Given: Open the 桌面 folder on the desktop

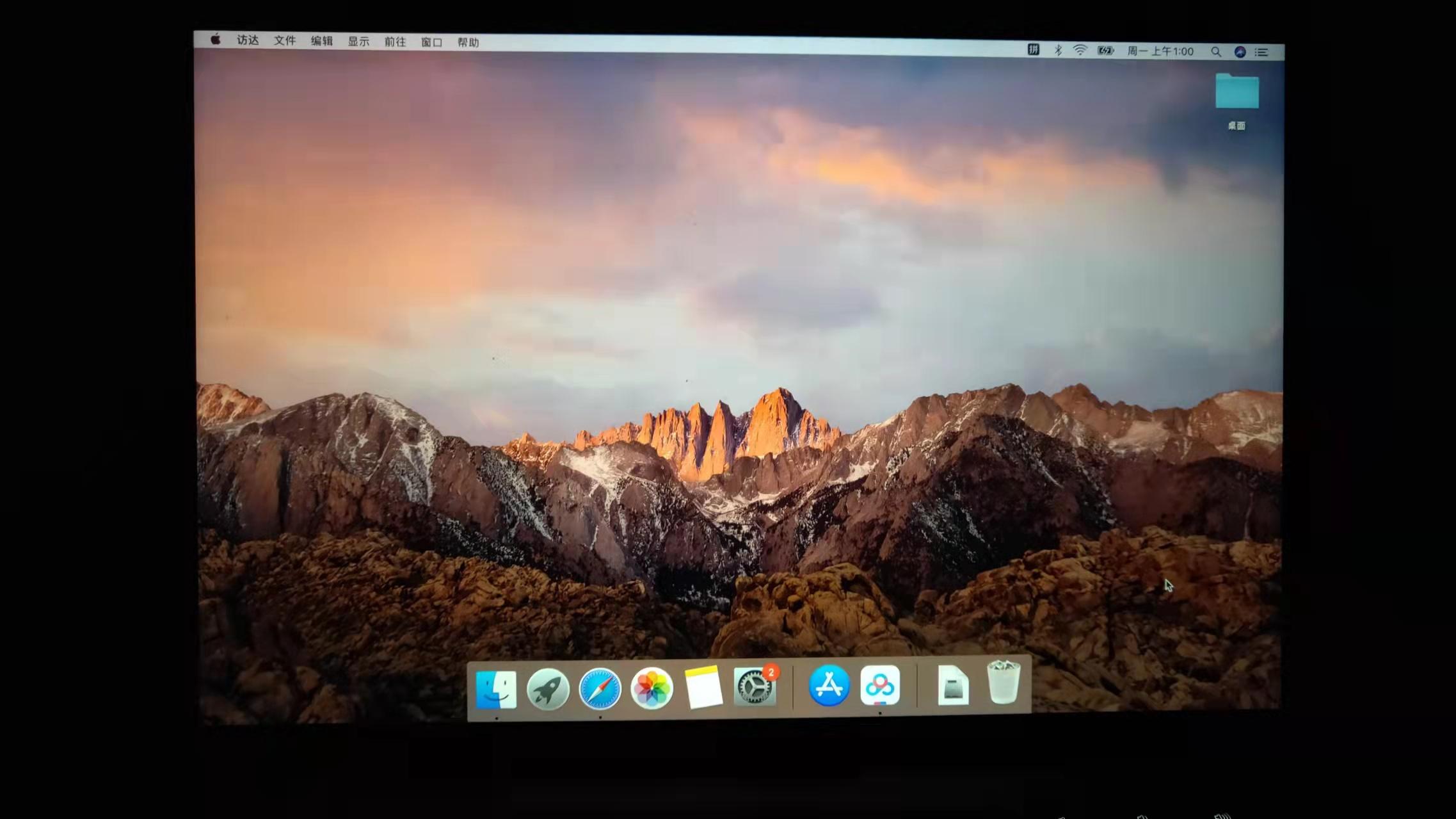Looking at the screenshot, I should pyautogui.click(x=1236, y=93).
